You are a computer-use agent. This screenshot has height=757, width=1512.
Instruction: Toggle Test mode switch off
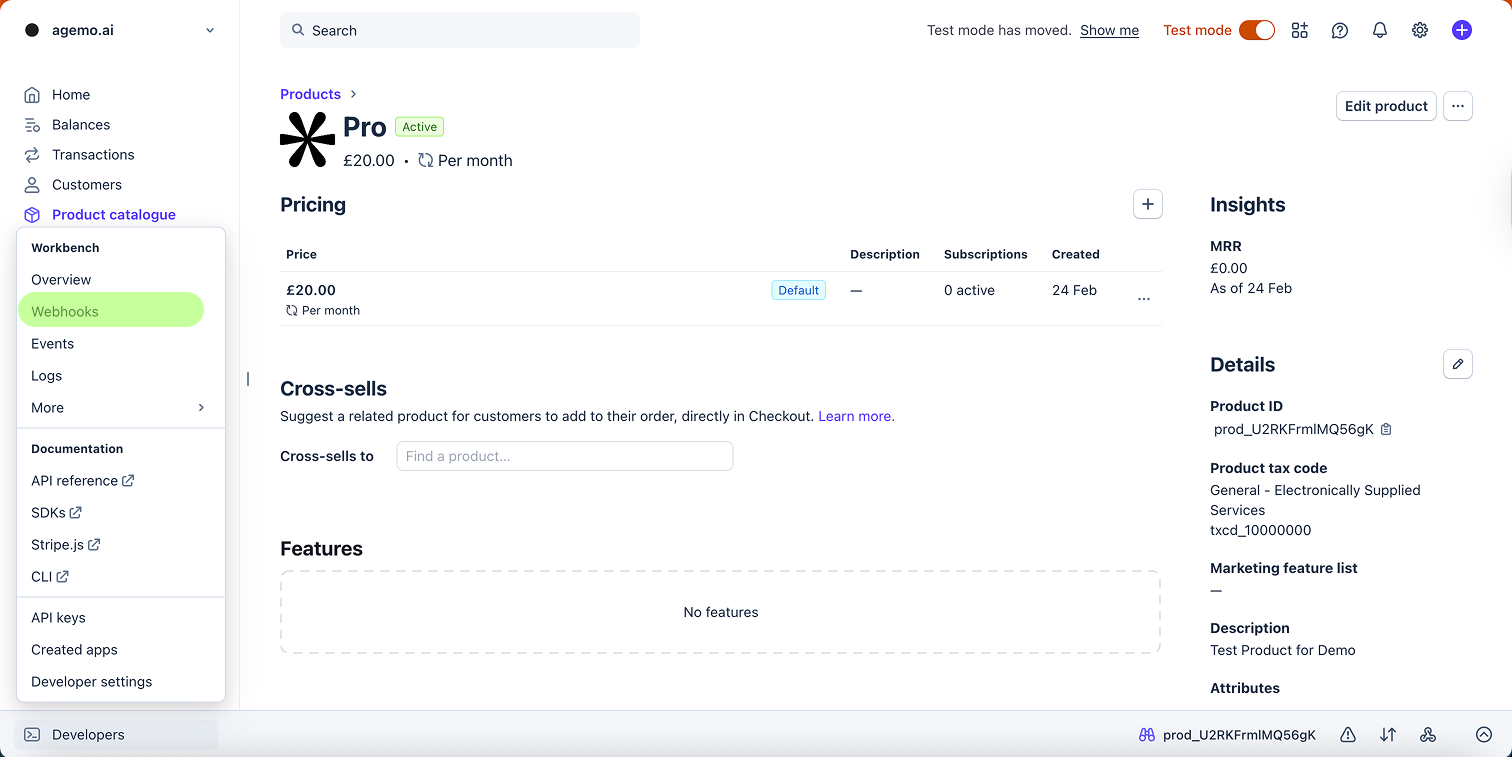point(1257,30)
